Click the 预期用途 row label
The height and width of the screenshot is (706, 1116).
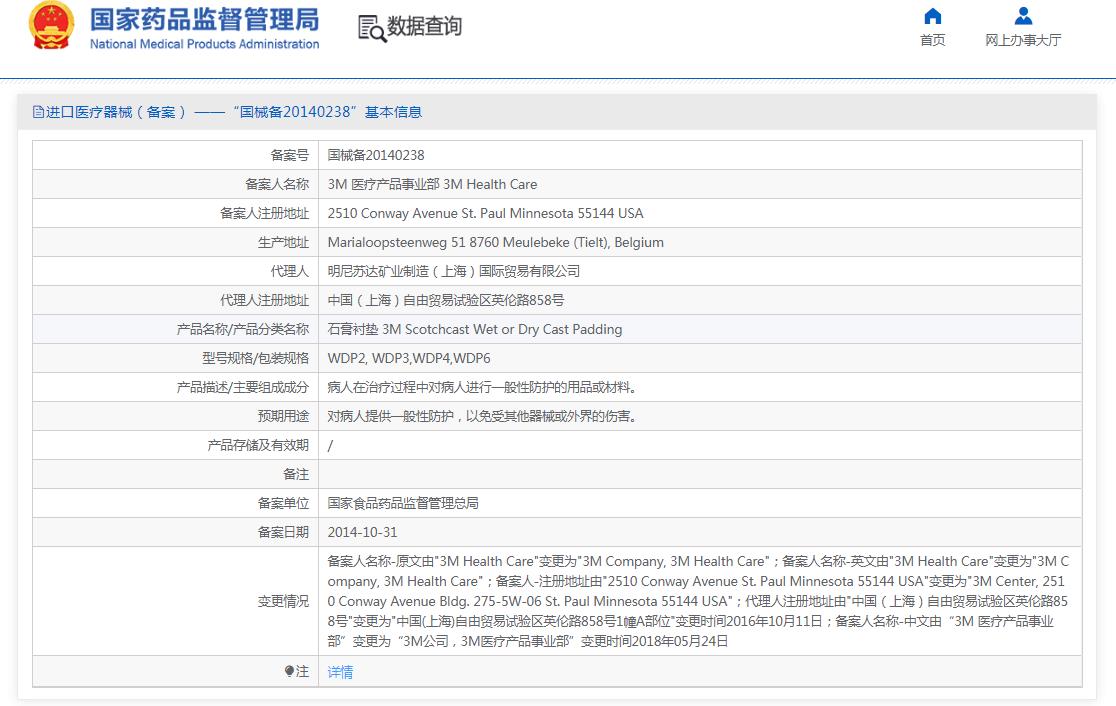tap(283, 416)
